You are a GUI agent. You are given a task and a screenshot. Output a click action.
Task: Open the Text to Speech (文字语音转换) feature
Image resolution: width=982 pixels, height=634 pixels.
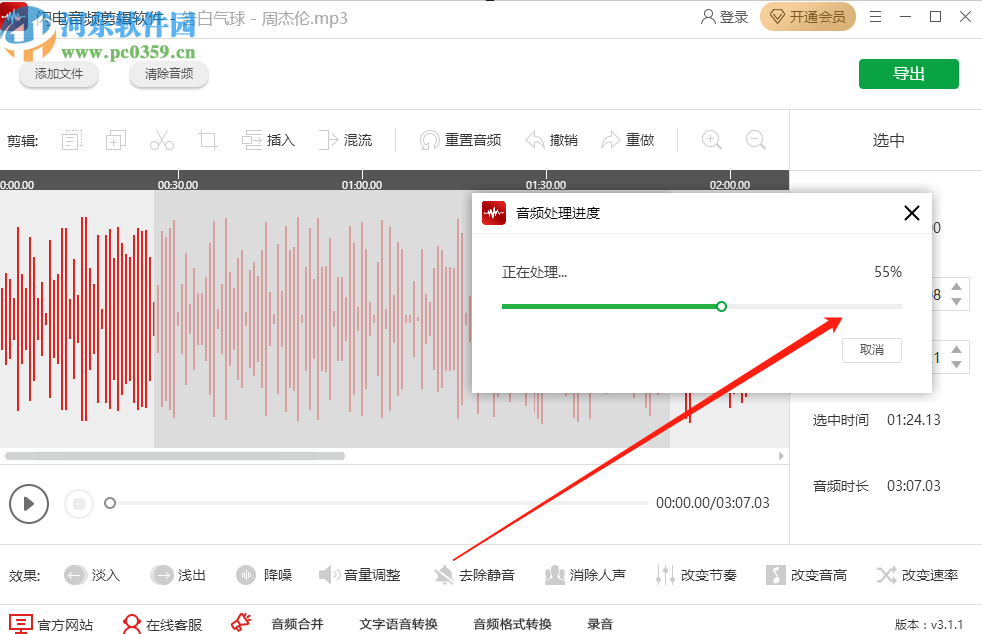(398, 622)
